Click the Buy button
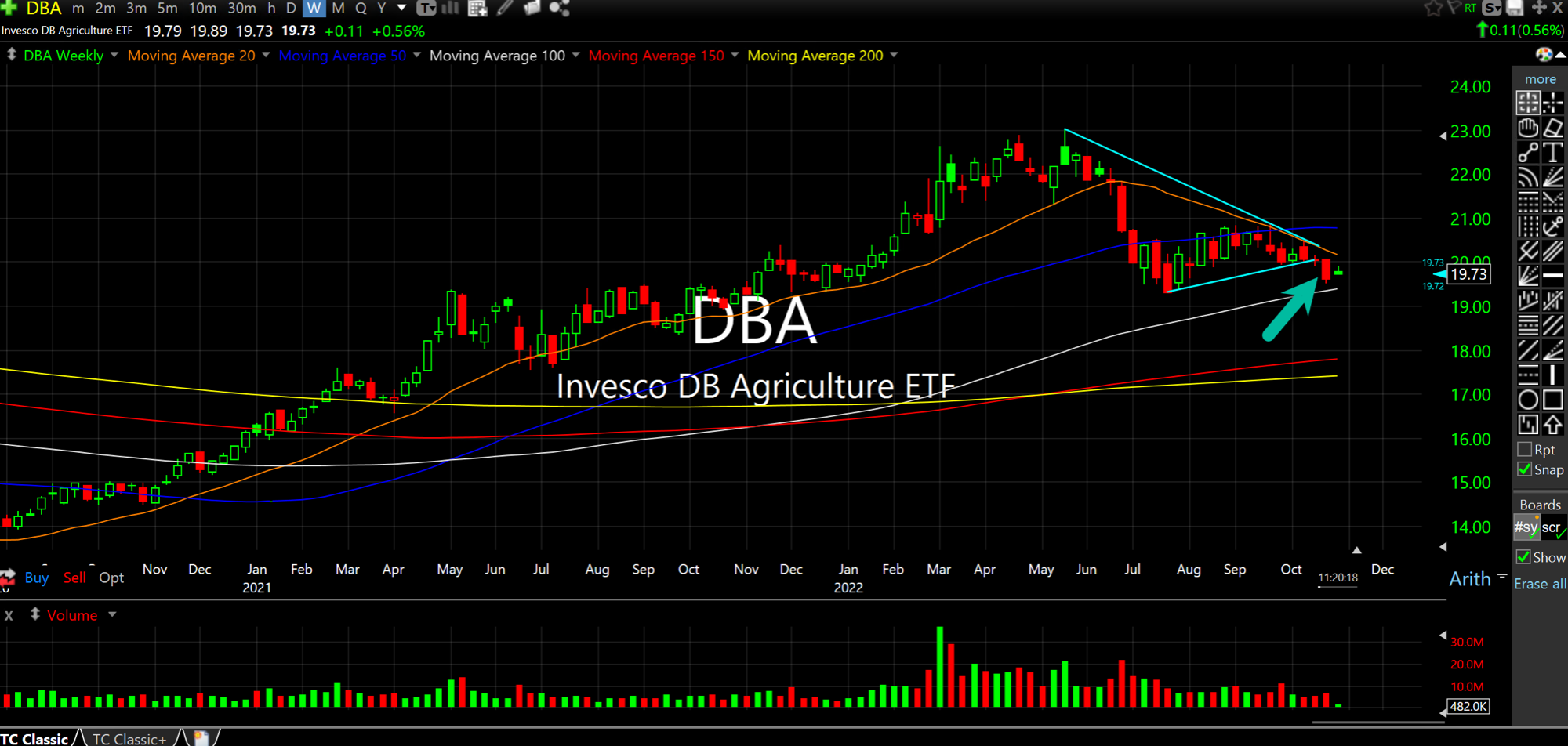Viewport: 1568px width, 746px height. 37,578
